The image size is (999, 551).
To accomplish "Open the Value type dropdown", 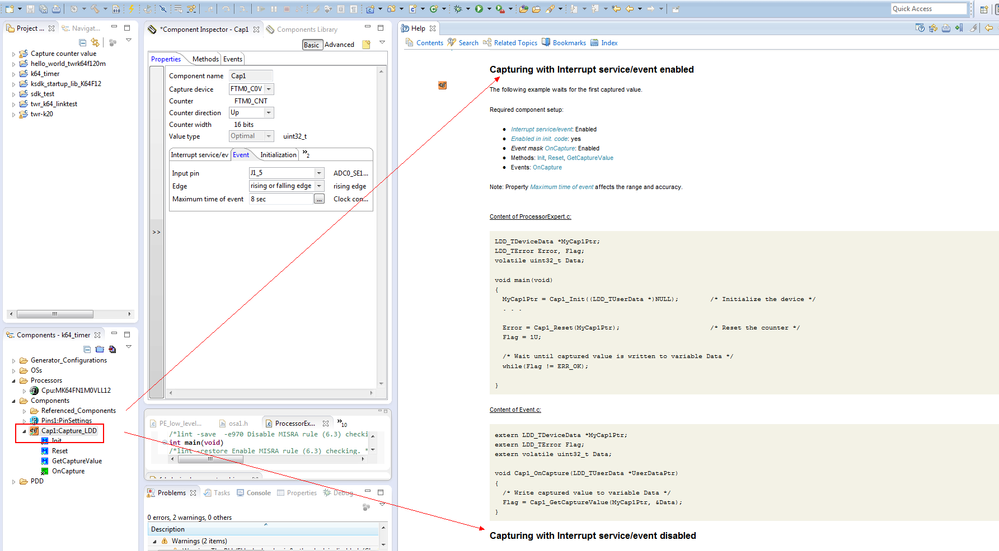I will [x=269, y=136].
